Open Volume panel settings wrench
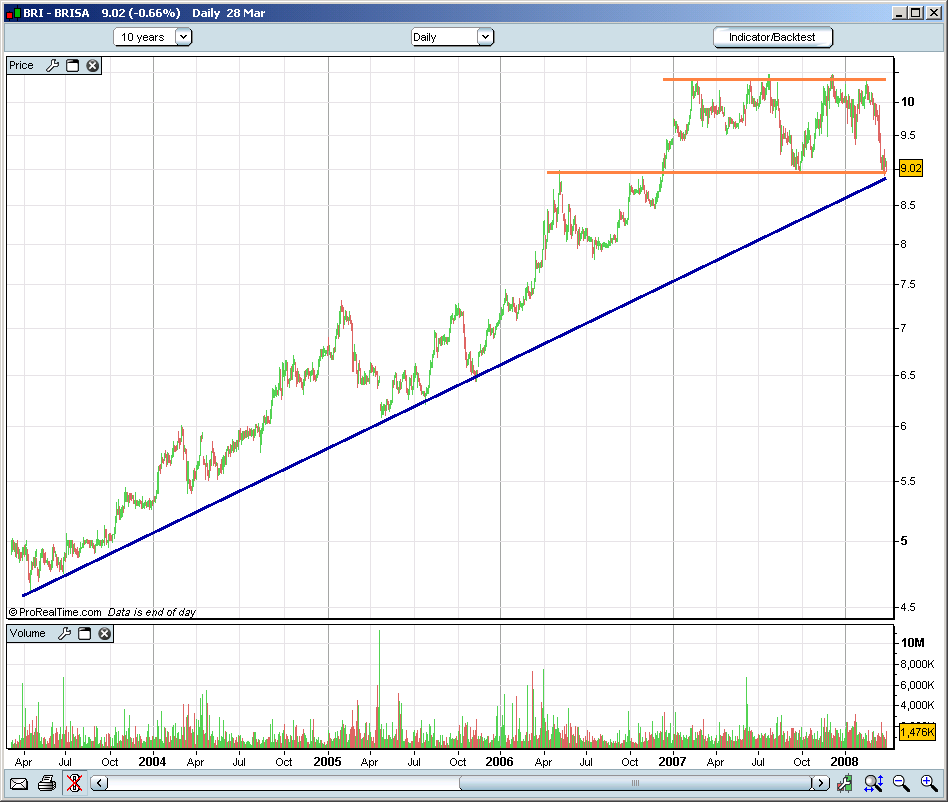Image resolution: width=948 pixels, height=802 pixels. 65,633
